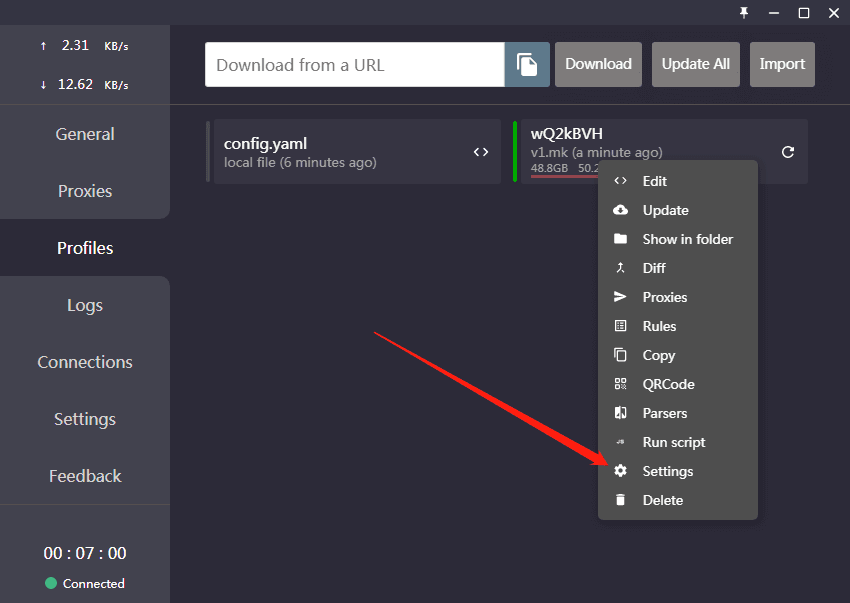The height and width of the screenshot is (603, 850).
Task: Choose Diff from the context menu
Action: [x=654, y=268]
